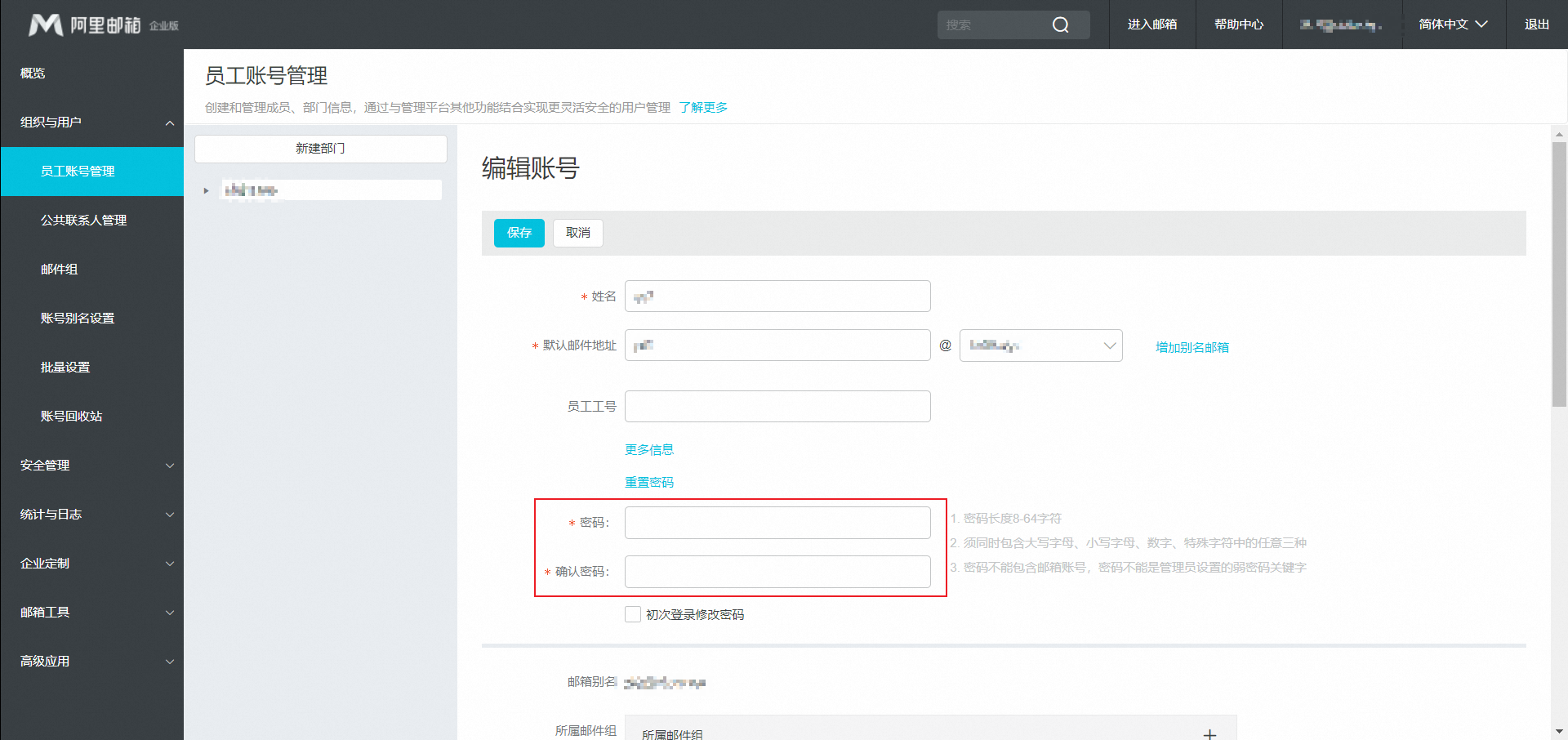Click 新建部门 button
The image size is (1568, 740).
[320, 149]
